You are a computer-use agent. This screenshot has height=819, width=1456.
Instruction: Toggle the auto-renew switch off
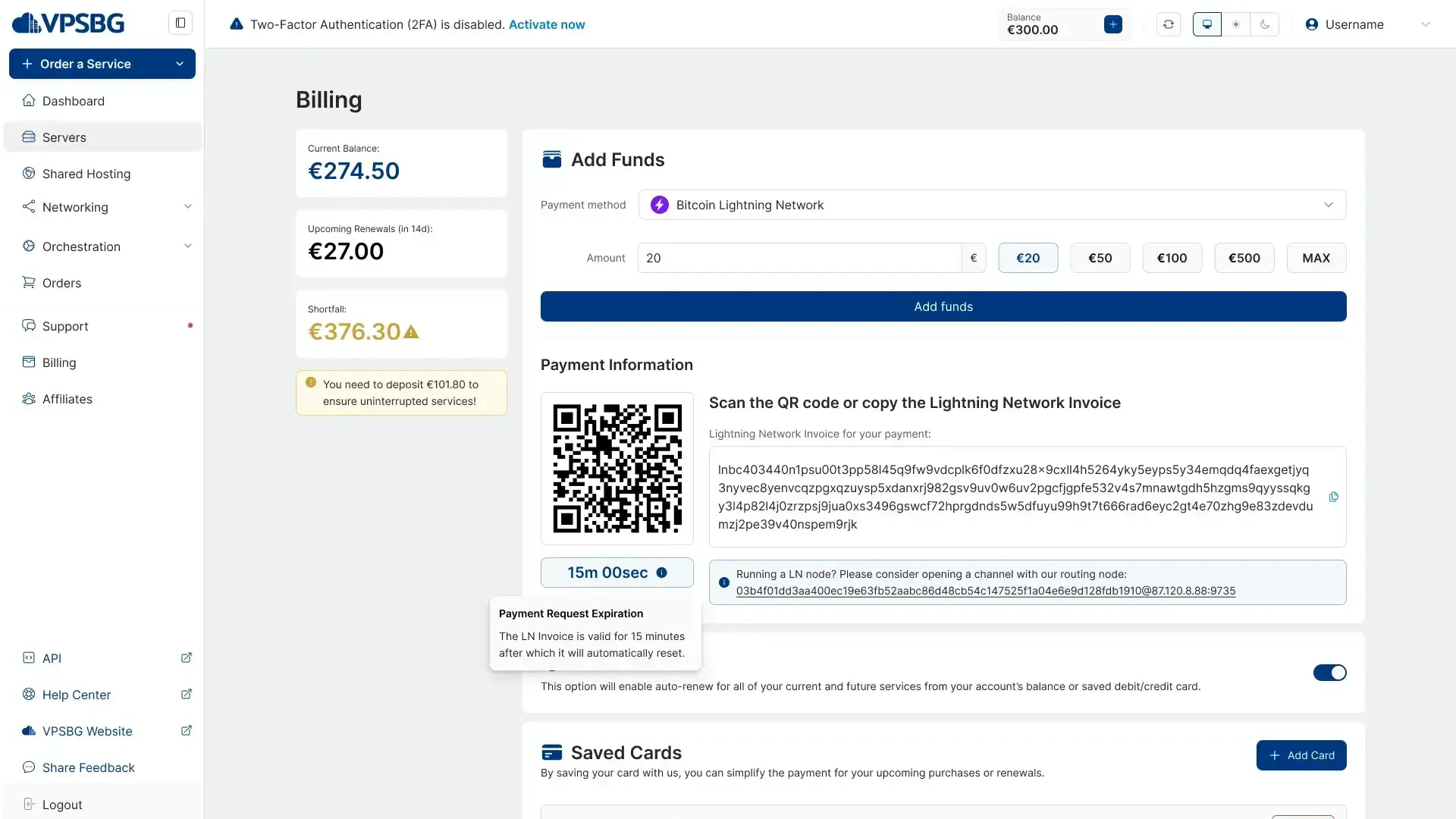point(1329,673)
